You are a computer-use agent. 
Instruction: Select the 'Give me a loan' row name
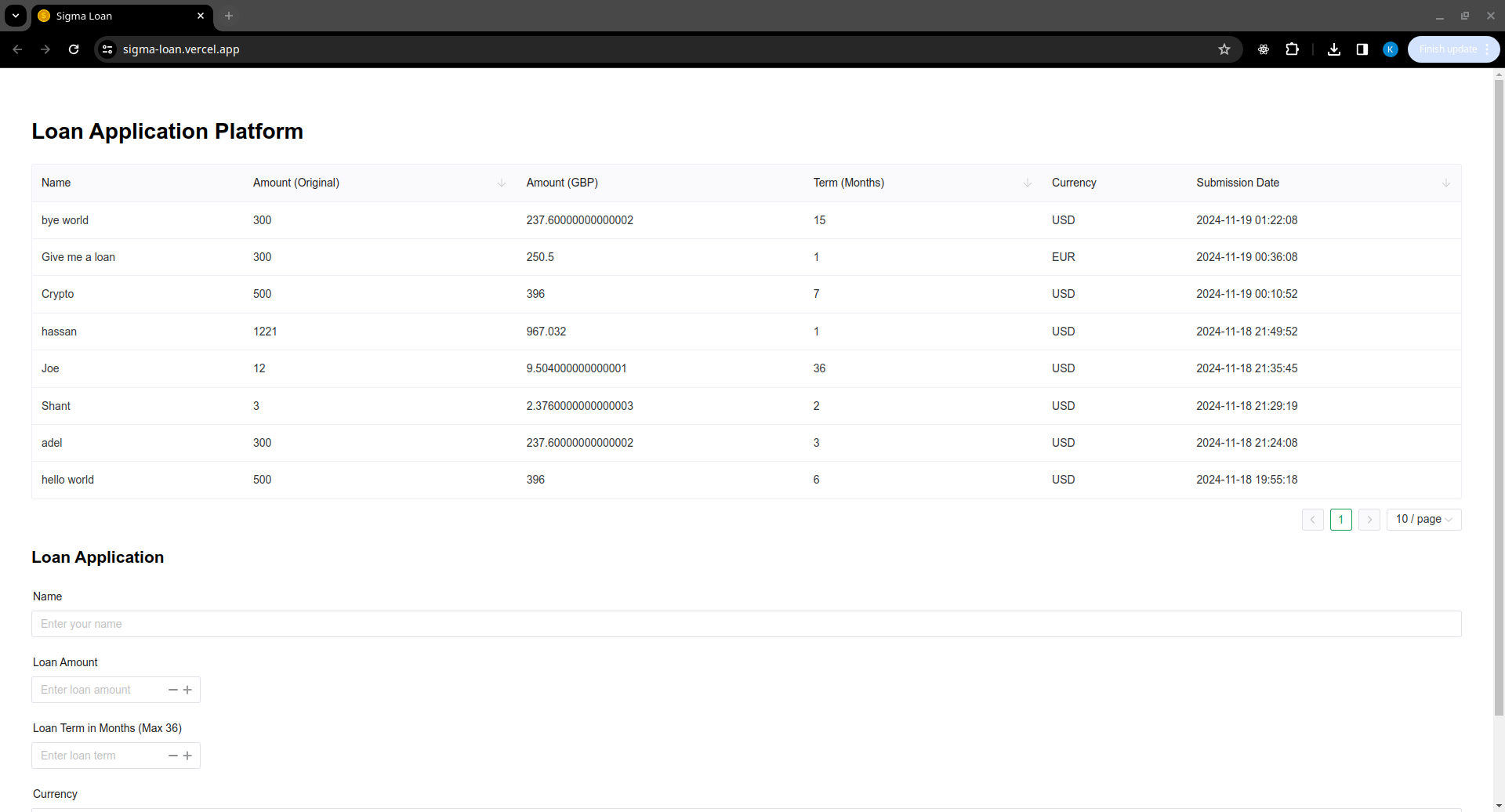click(78, 257)
